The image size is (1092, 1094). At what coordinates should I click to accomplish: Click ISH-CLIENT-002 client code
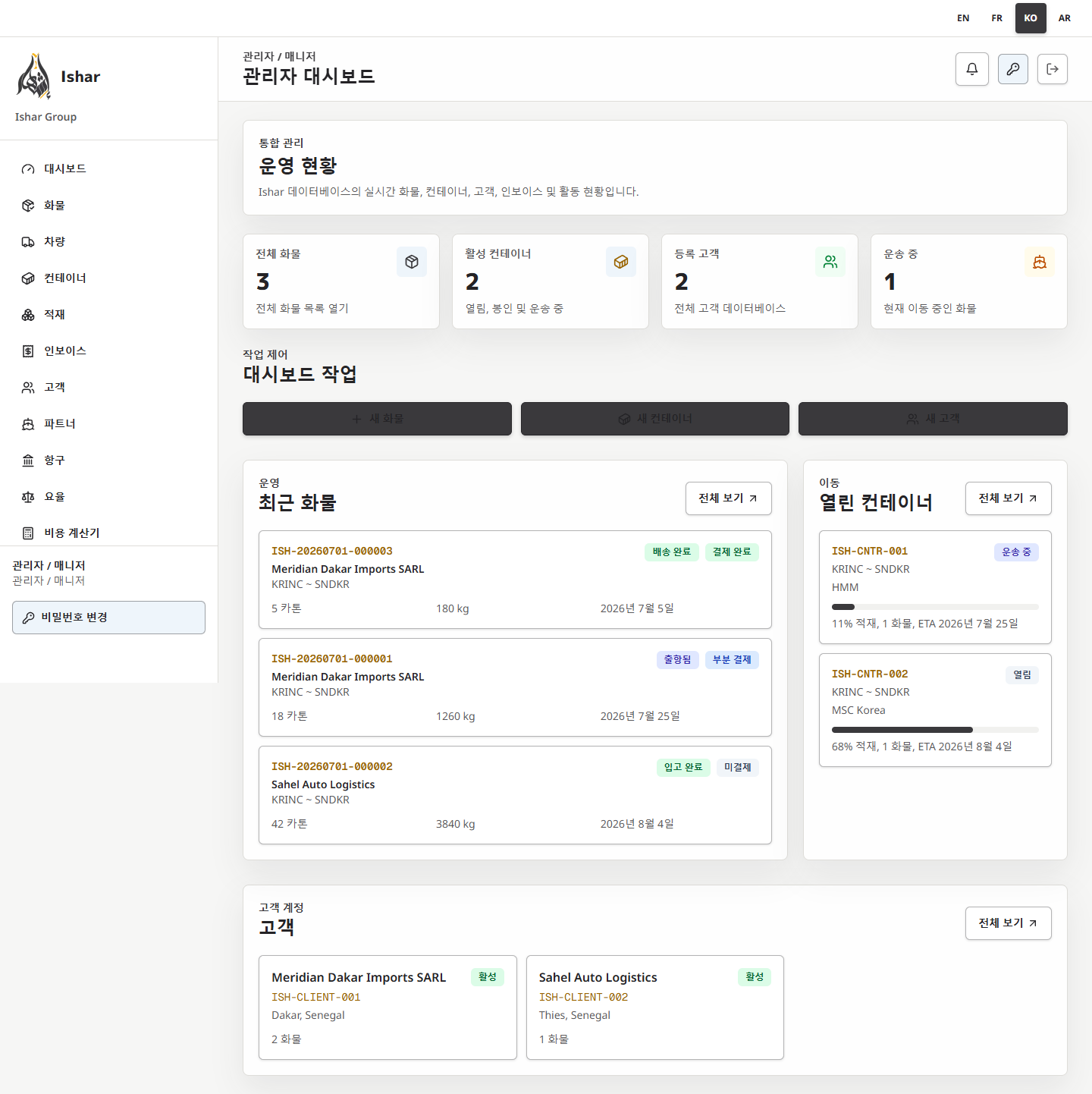(x=584, y=998)
